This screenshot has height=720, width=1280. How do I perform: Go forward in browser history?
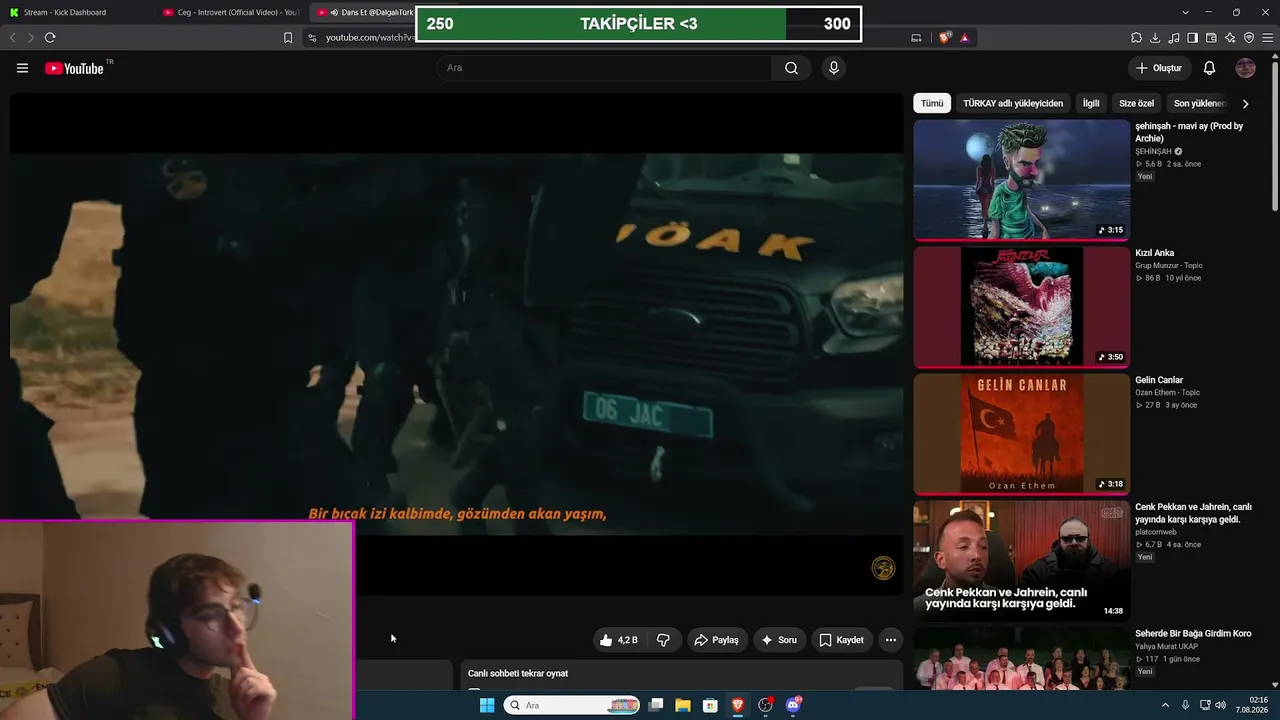point(31,38)
